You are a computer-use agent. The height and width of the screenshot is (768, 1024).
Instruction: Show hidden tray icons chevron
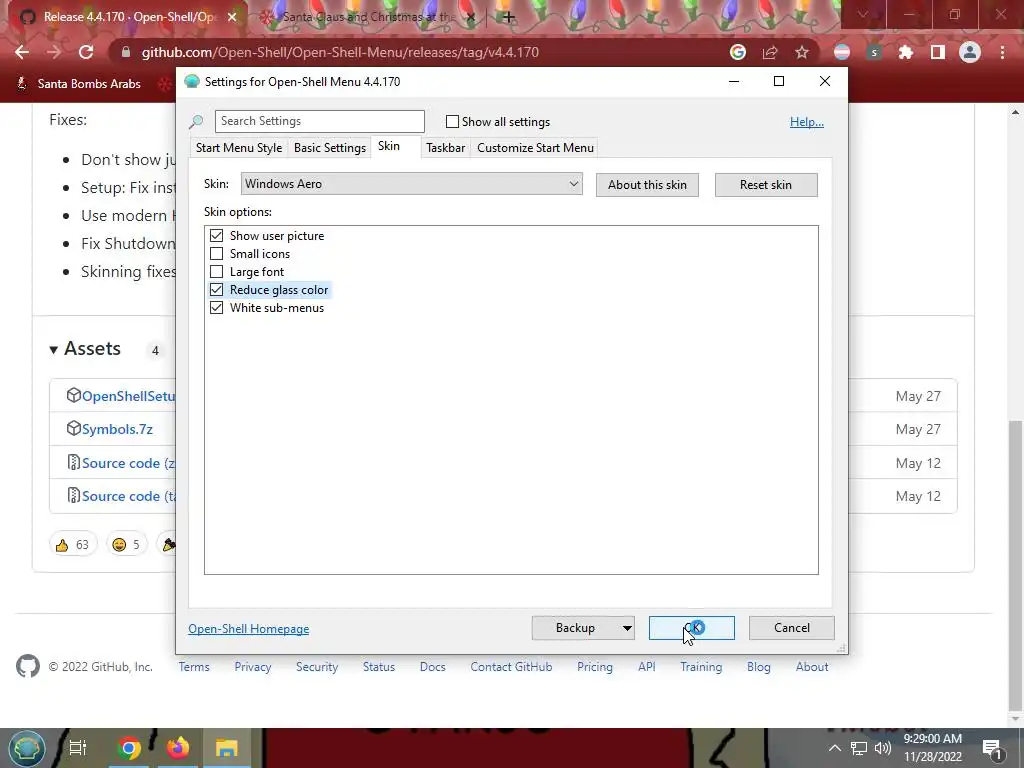coord(835,748)
